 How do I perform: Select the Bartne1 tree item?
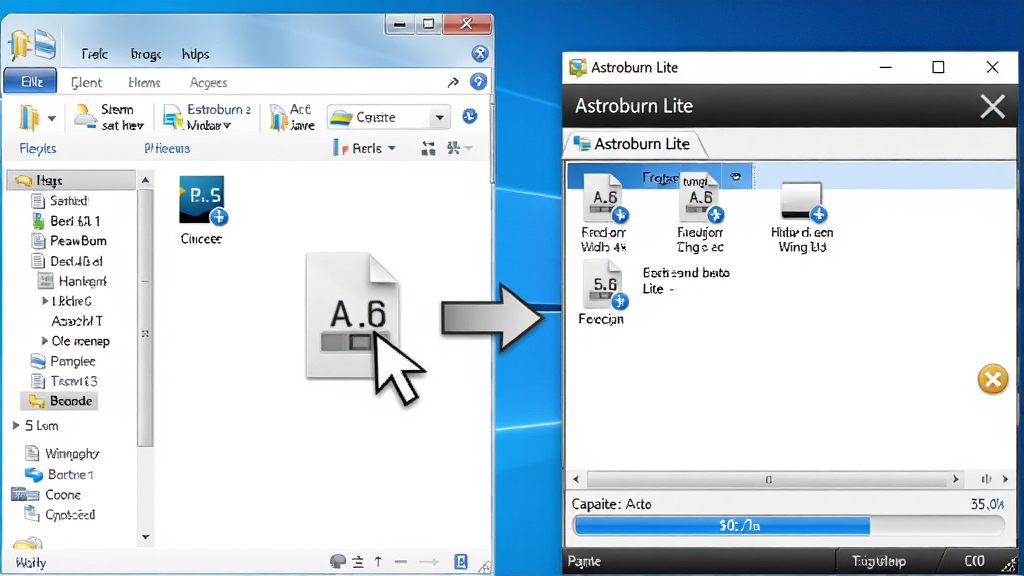59,474
